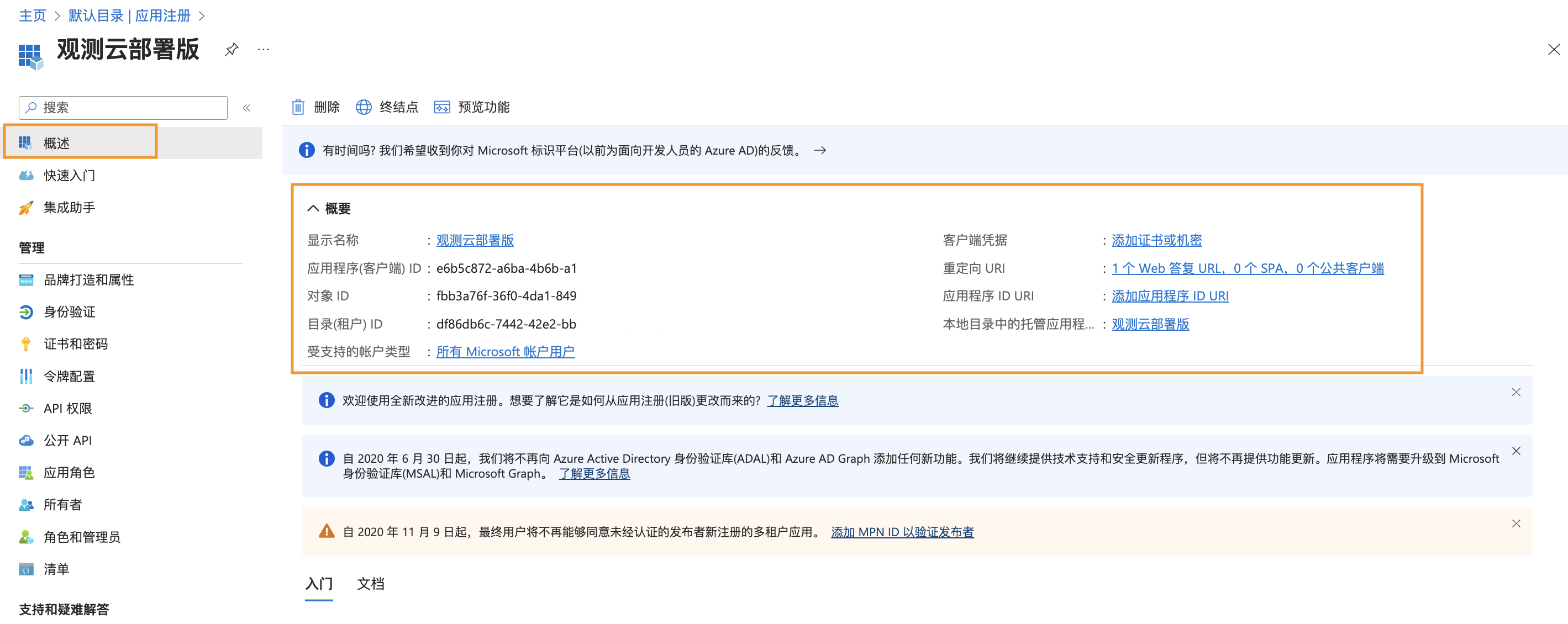Click 了解更多信息 in app registration welcome banner
1568x624 pixels.
(802, 400)
